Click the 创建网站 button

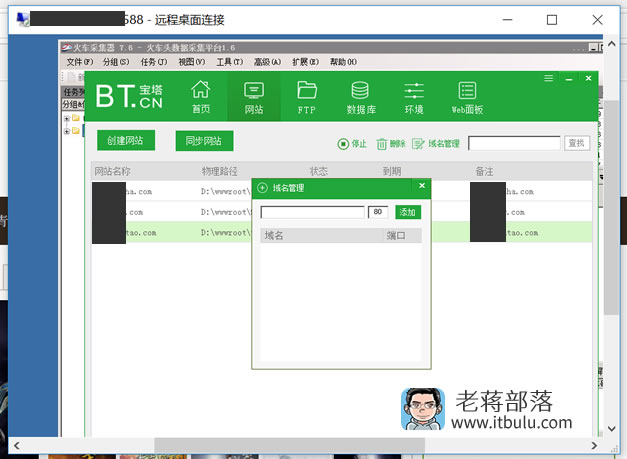(126, 140)
